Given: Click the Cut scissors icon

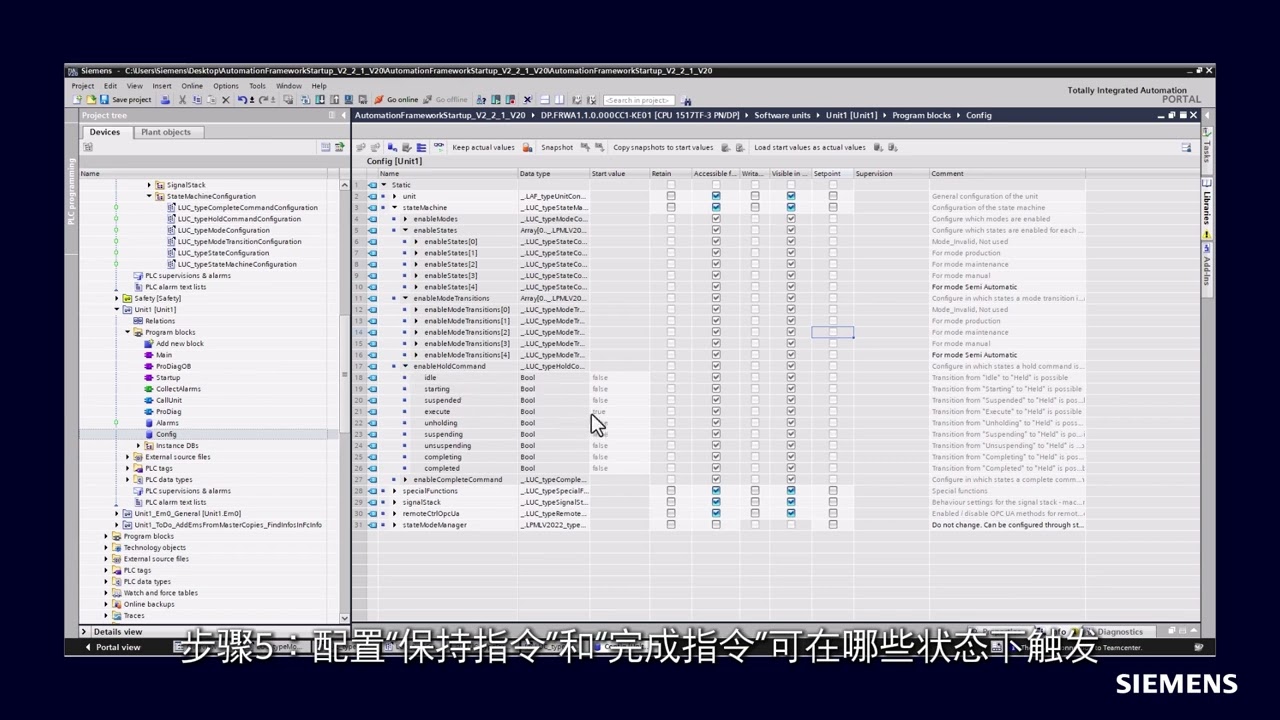Looking at the screenshot, I should coord(182,100).
